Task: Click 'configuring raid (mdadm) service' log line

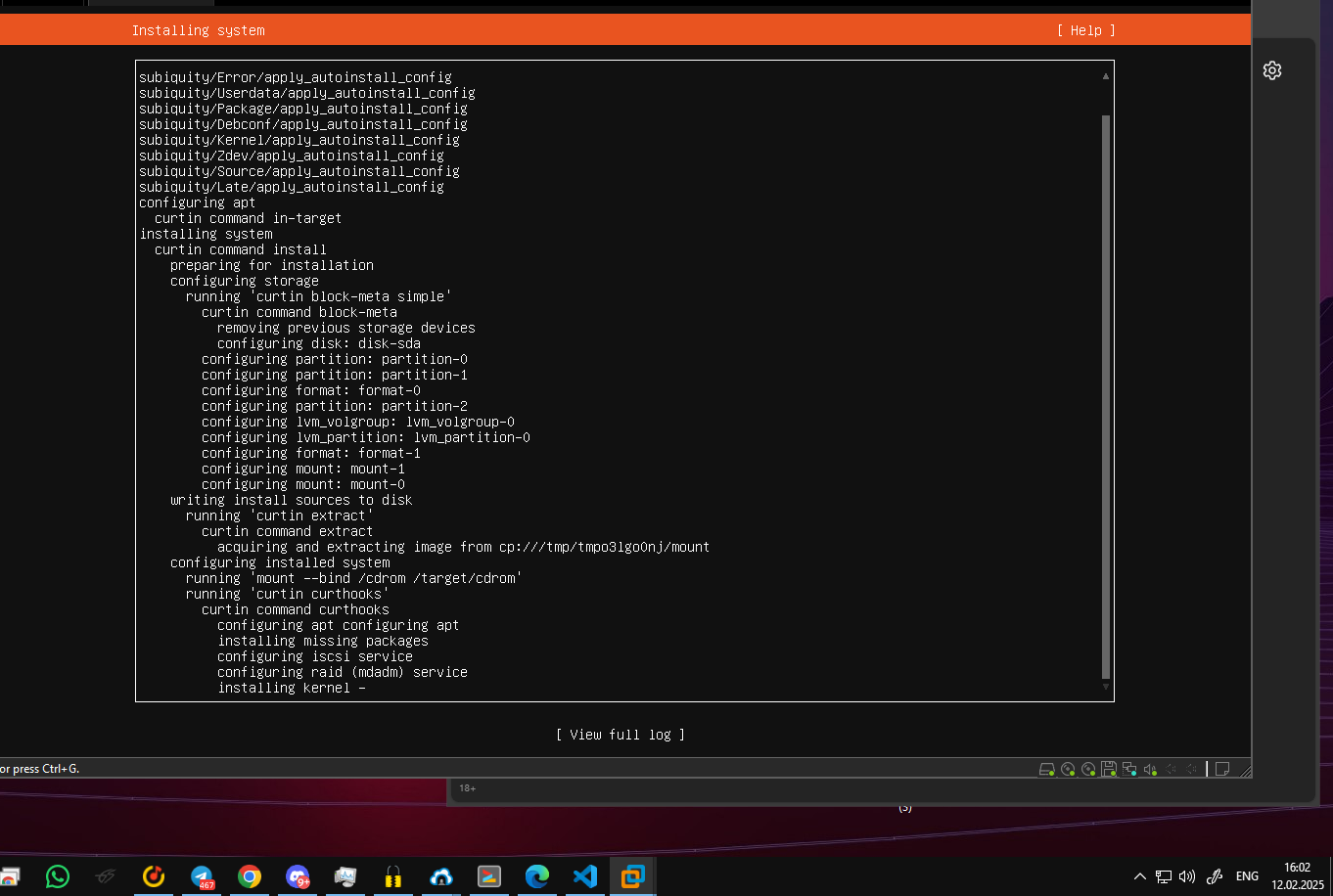Action: click(x=343, y=672)
